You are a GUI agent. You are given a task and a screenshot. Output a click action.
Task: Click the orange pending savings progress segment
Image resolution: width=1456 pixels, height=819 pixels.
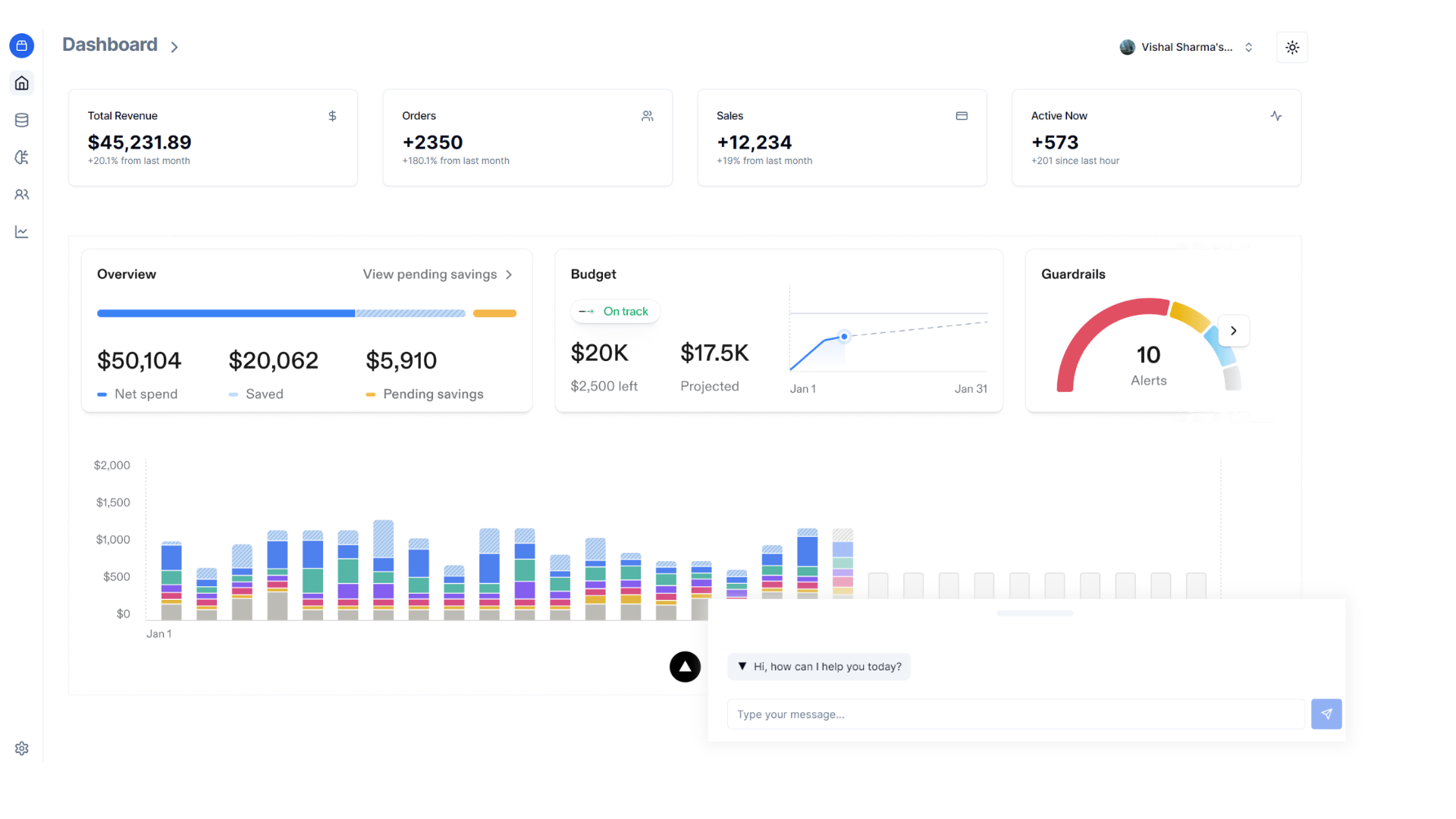(494, 313)
